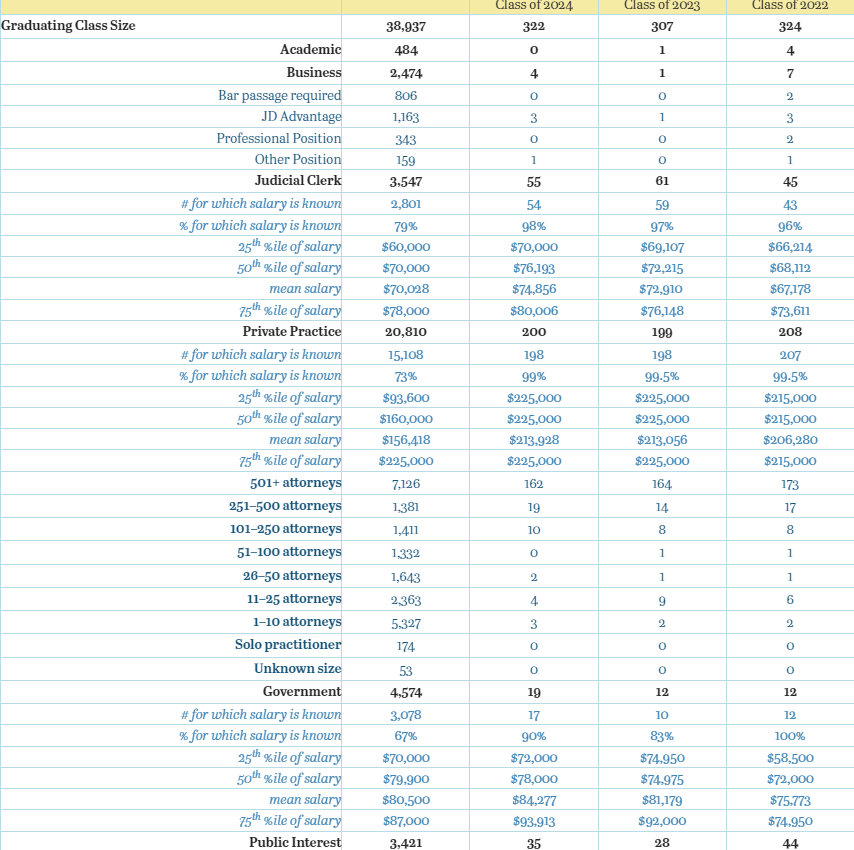The width and height of the screenshot is (854, 850).
Task: Select the 1,163 JD Advantage count
Action: coord(406,117)
